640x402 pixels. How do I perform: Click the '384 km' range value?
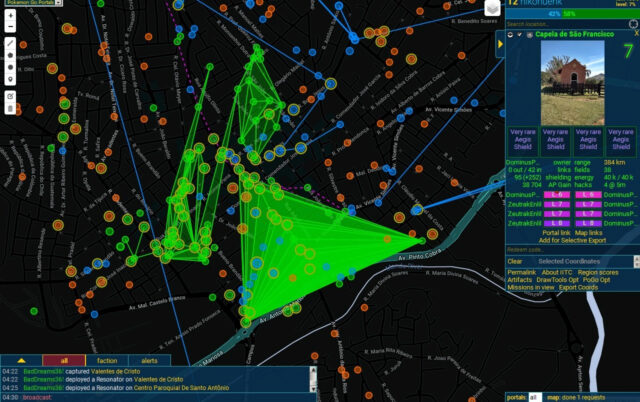[x=614, y=162]
